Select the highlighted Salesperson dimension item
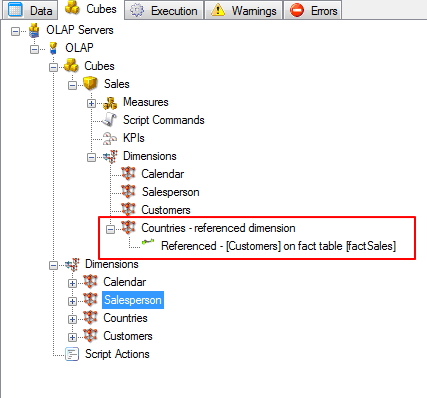 click(x=133, y=300)
